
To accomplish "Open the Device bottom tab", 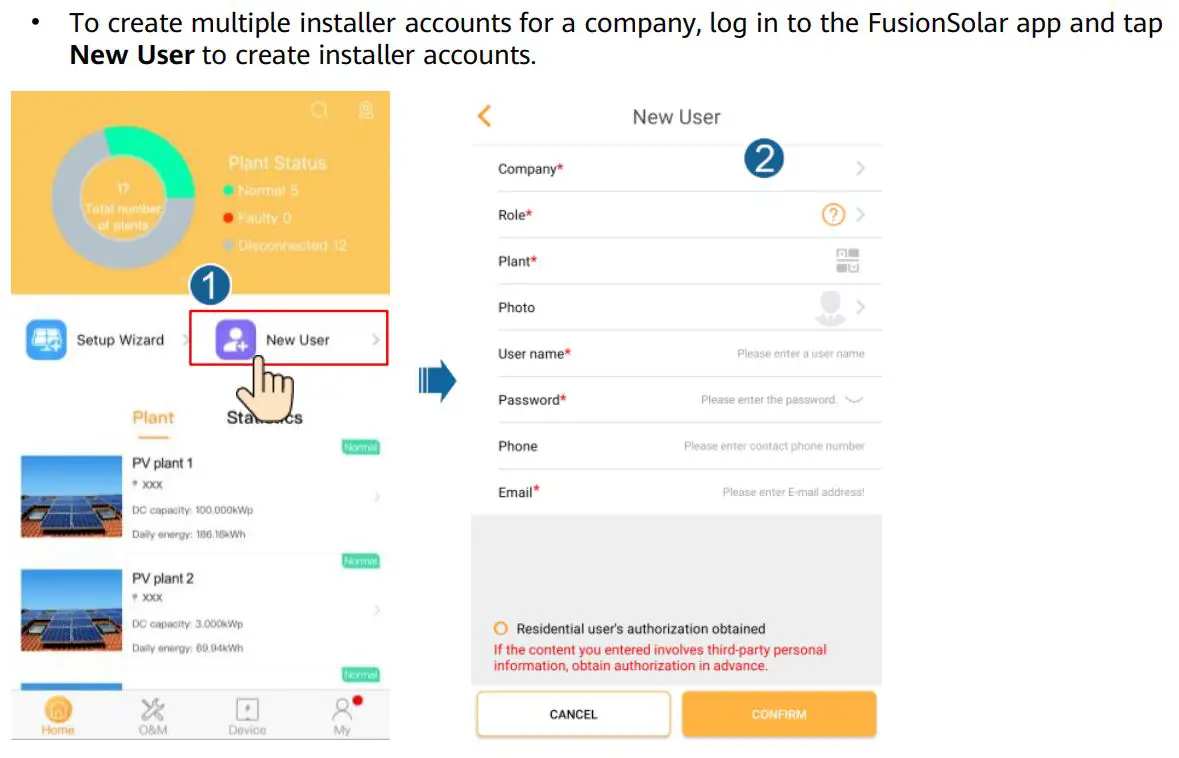I will pos(247,716).
